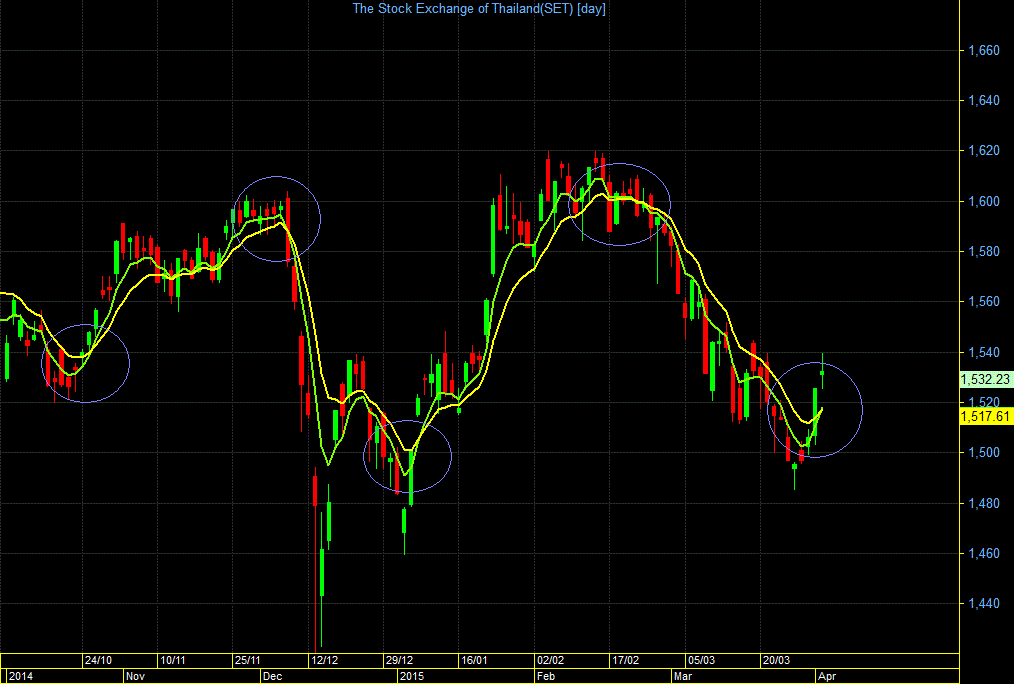Pick the 29/12 date label
Screen dimensions: 1014x684
tap(400, 661)
